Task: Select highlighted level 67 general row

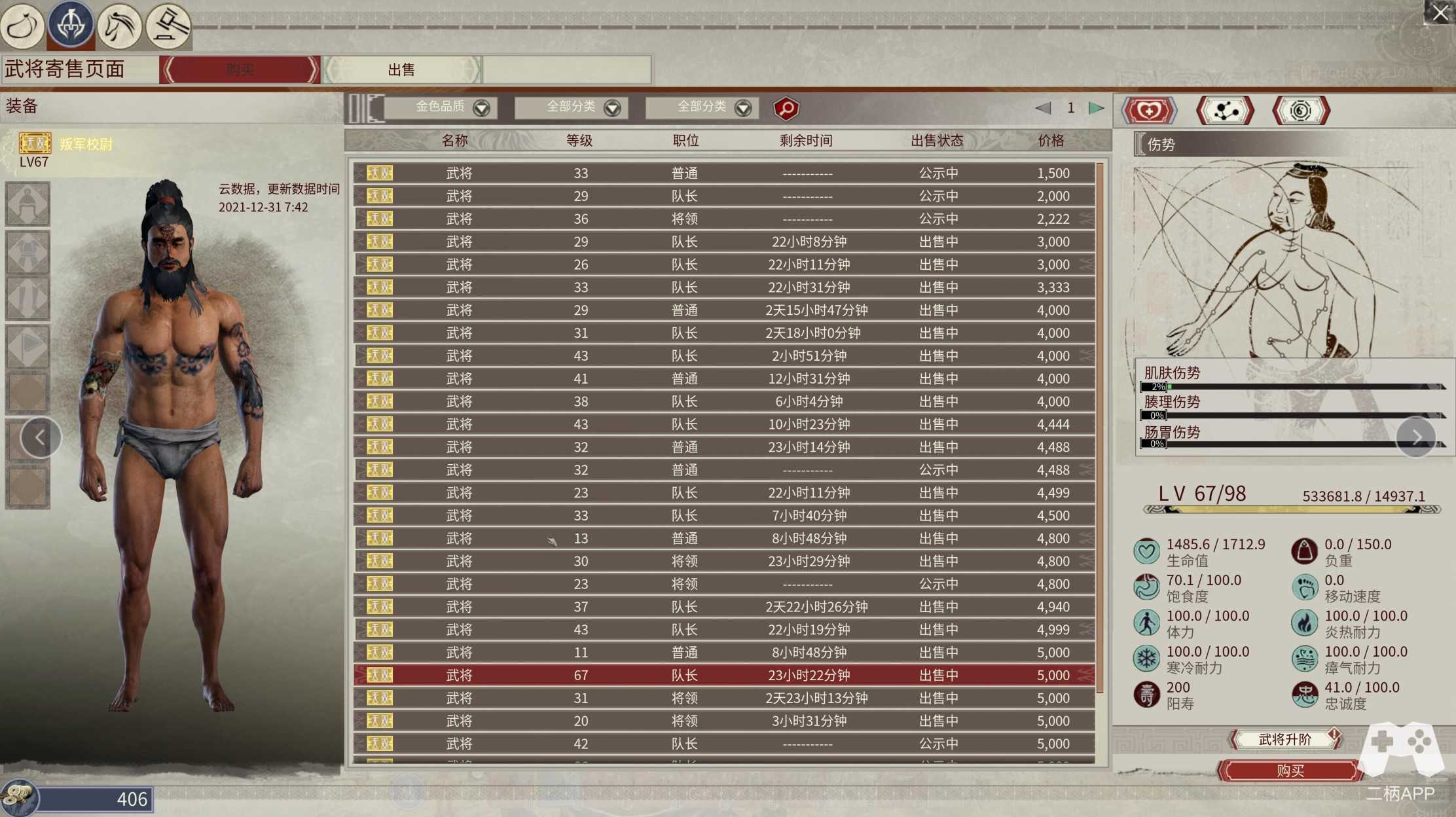Action: (724, 675)
